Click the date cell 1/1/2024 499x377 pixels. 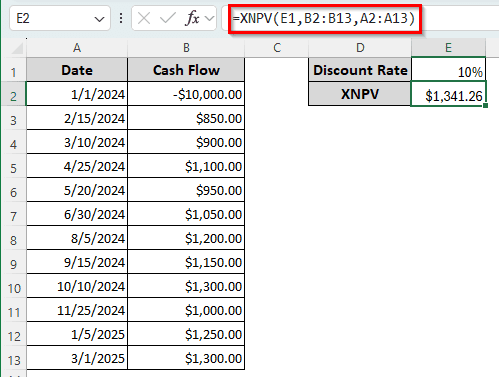[77, 94]
